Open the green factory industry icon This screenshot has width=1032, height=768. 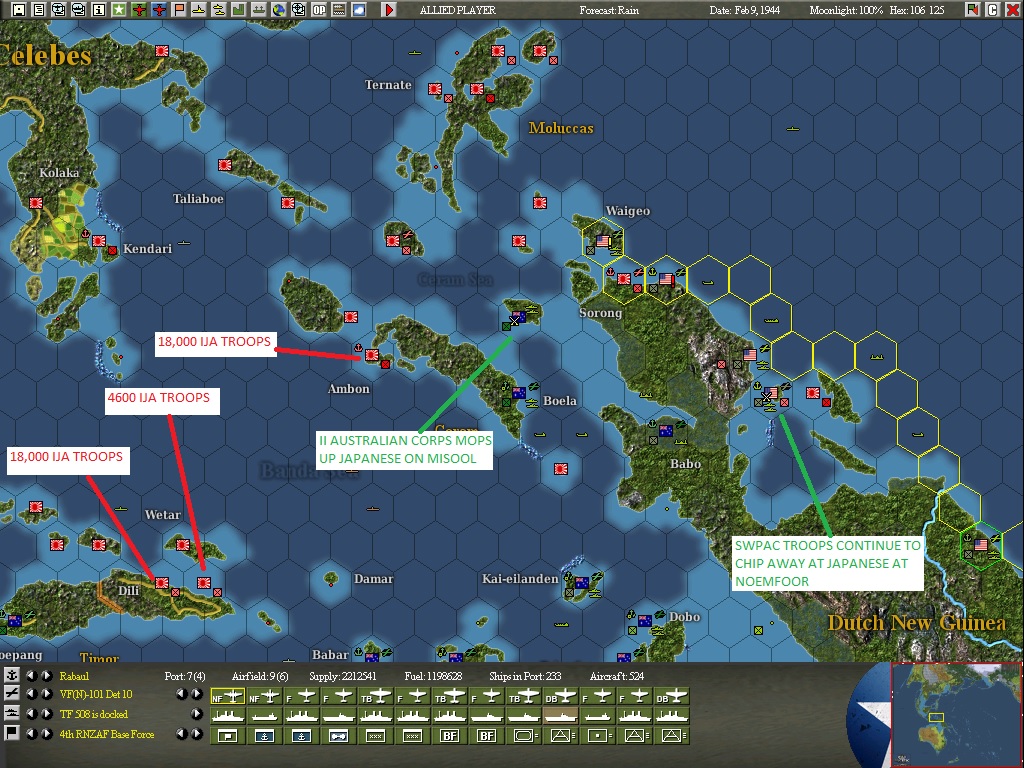pos(239,10)
